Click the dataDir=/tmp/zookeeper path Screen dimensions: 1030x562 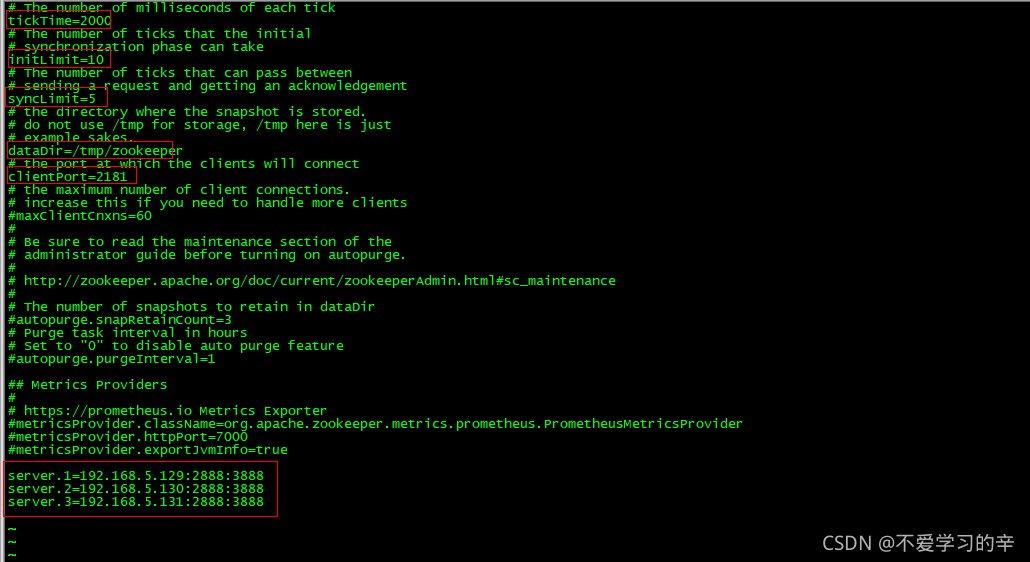pyautogui.click(x=95, y=150)
